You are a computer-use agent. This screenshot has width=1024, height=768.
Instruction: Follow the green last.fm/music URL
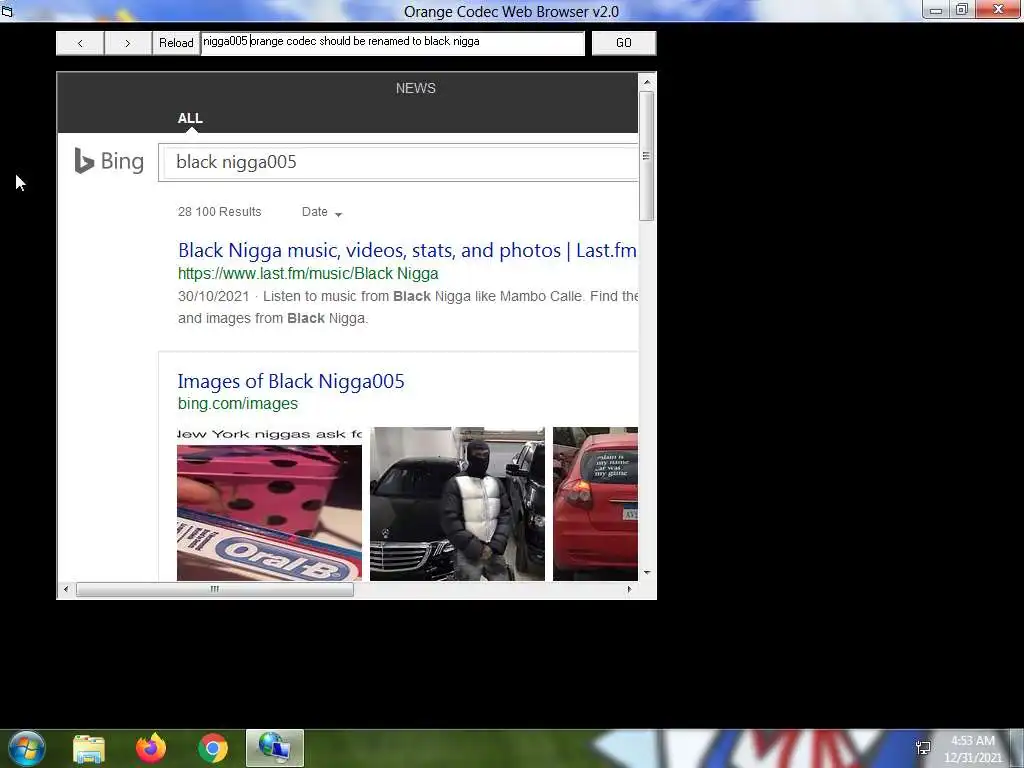tap(308, 273)
